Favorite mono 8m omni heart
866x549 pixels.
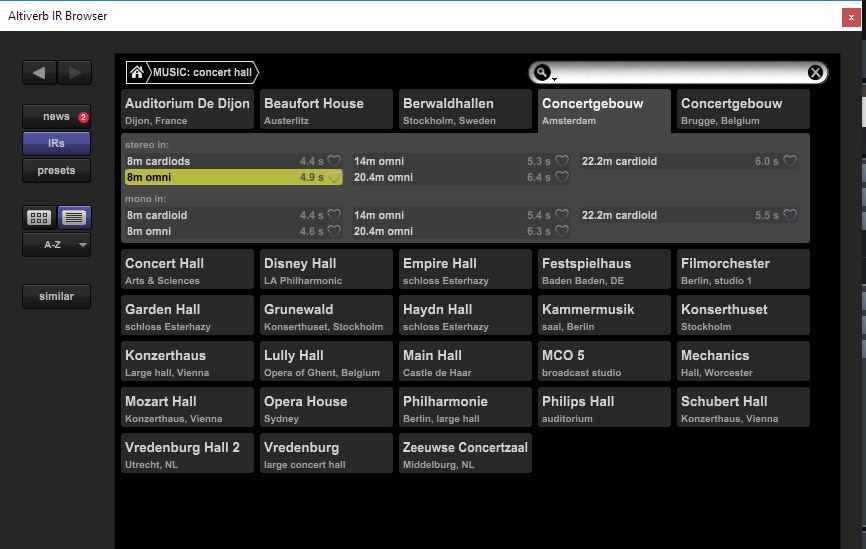tap(334, 231)
